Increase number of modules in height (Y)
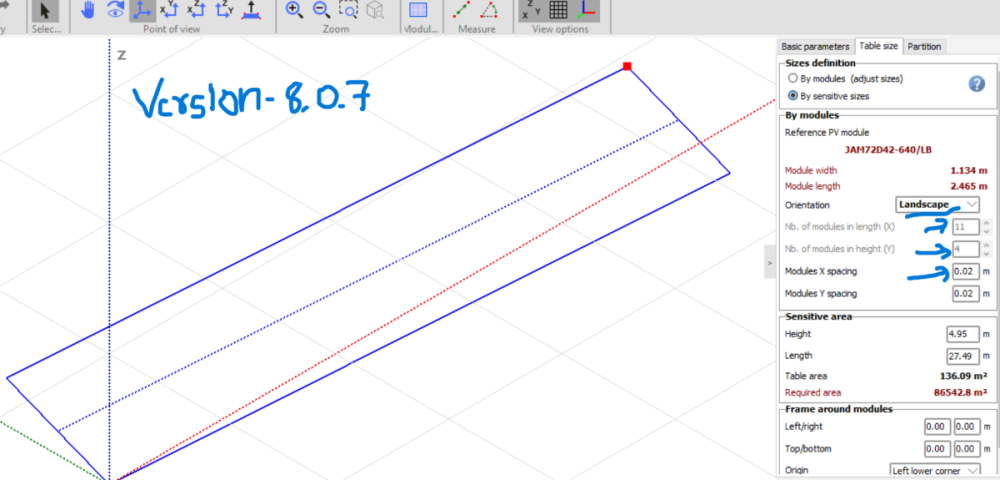This screenshot has width=1000, height=480. [987, 245]
